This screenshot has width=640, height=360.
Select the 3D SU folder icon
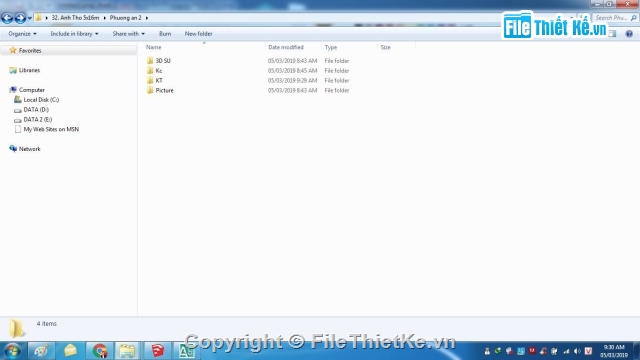tap(150, 61)
